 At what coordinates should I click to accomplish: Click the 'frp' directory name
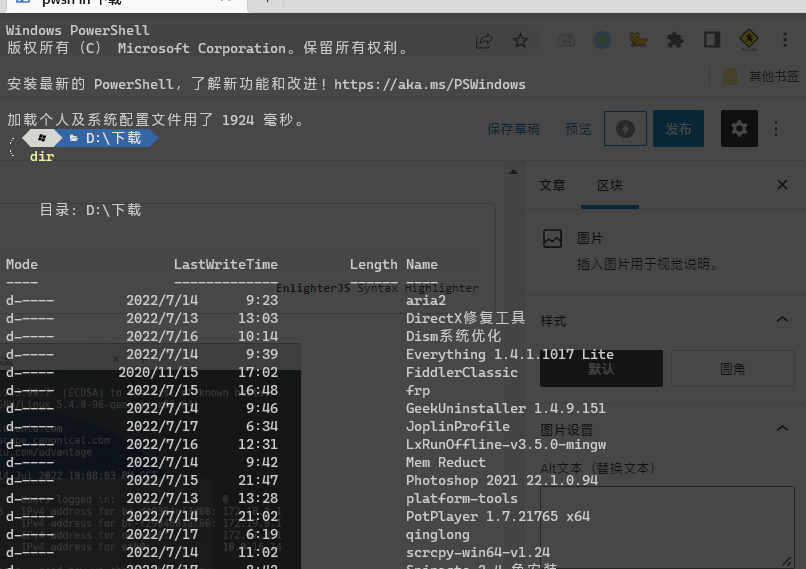point(418,391)
